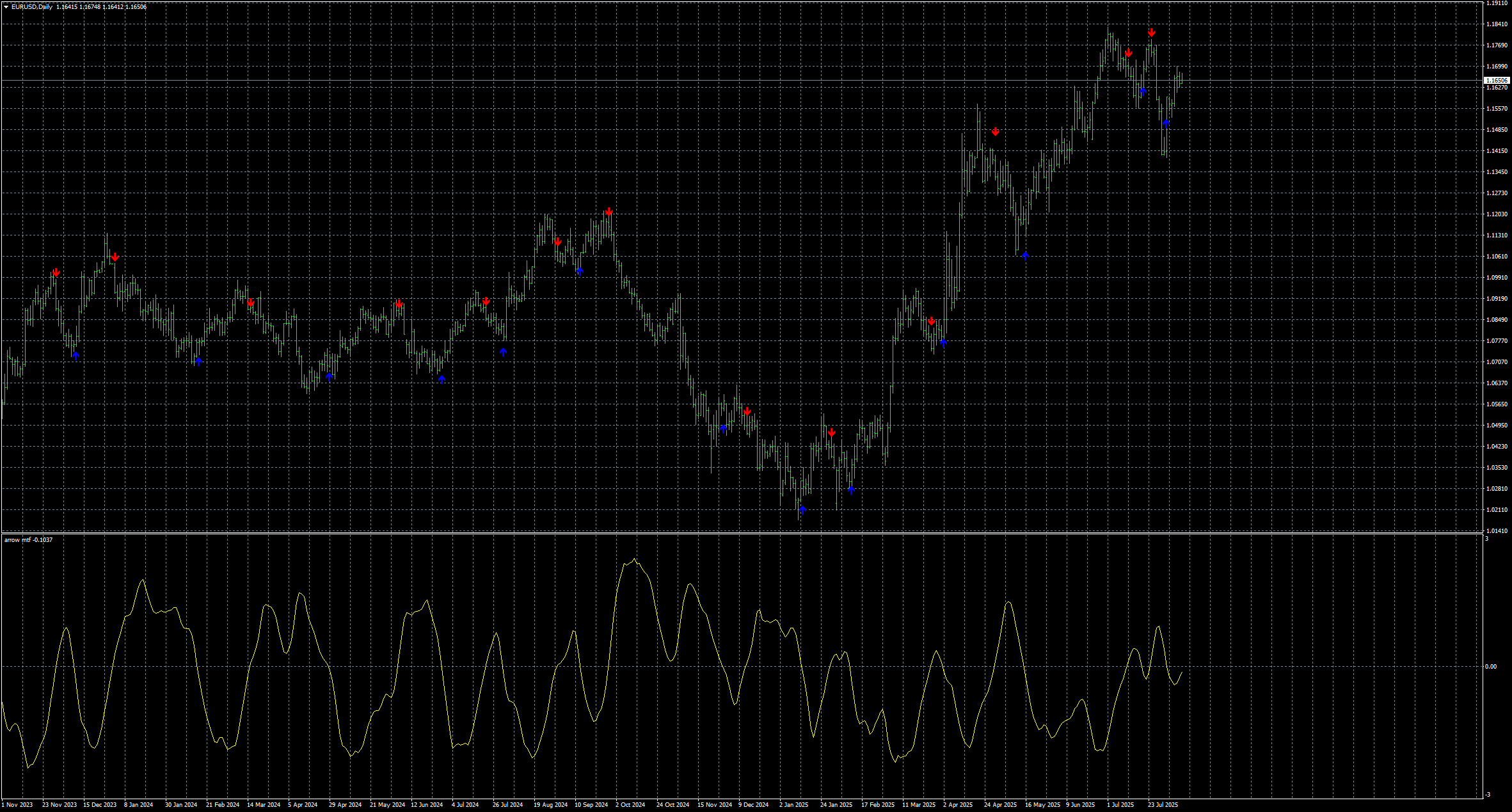
Task: Click the 1.16990 price scale label
Action: [1495, 67]
